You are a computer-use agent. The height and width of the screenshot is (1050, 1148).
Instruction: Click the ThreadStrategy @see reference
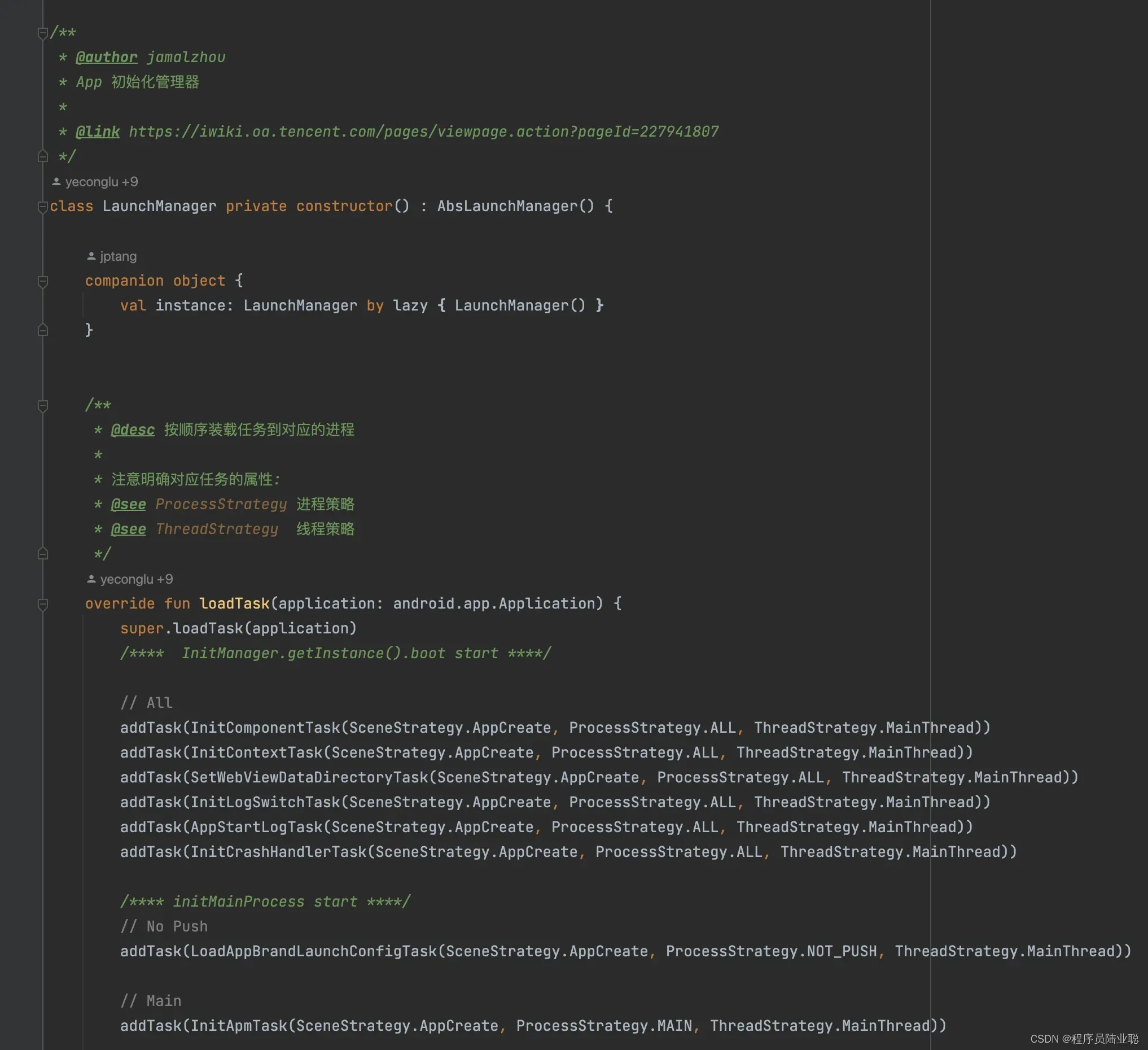point(216,529)
